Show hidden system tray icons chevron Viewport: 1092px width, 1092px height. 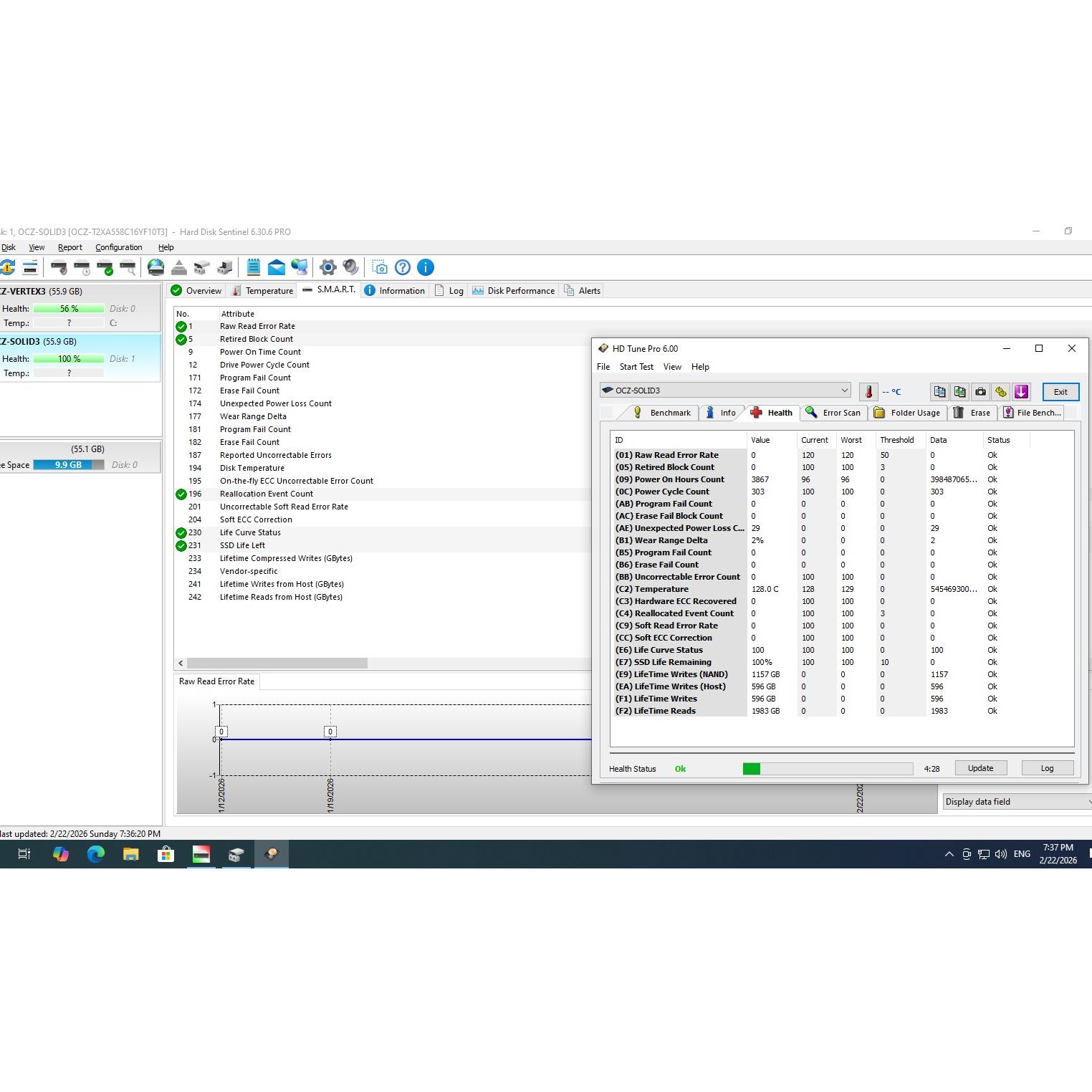[949, 854]
